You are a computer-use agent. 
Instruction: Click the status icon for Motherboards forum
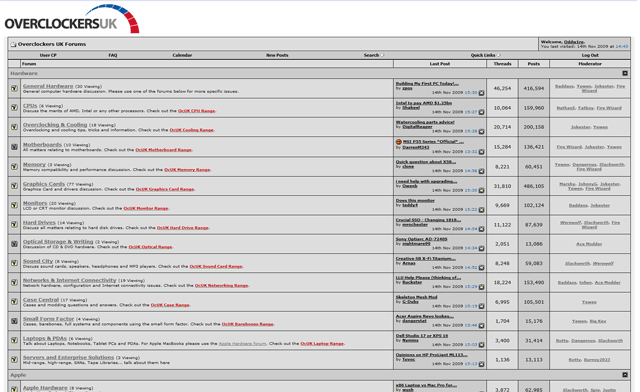(14, 147)
